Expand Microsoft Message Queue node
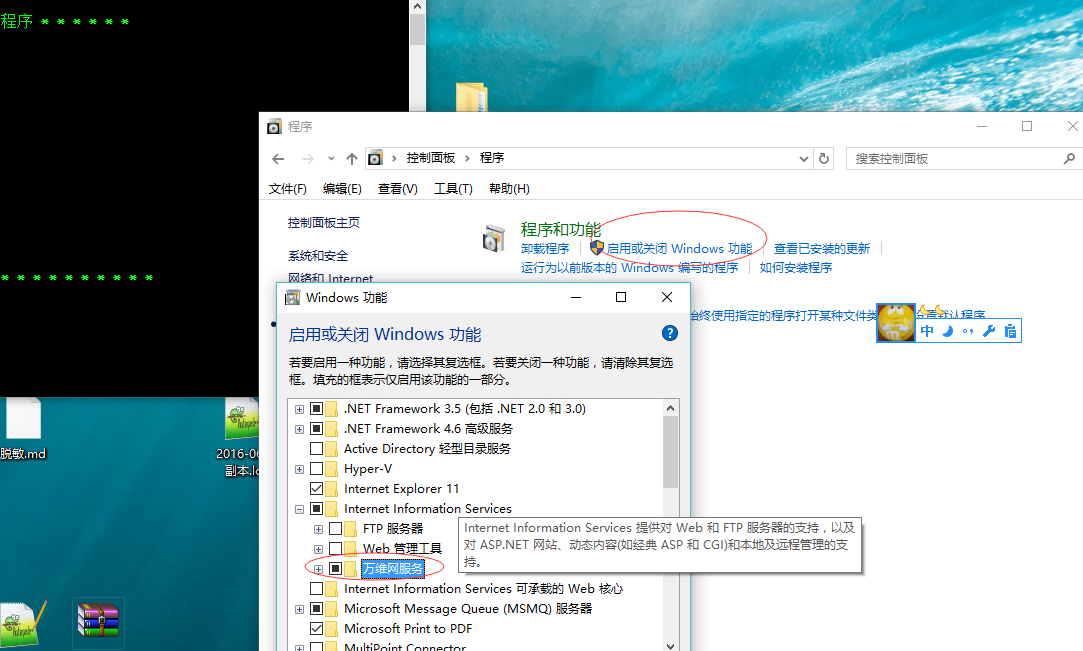1083x651 pixels. point(299,610)
